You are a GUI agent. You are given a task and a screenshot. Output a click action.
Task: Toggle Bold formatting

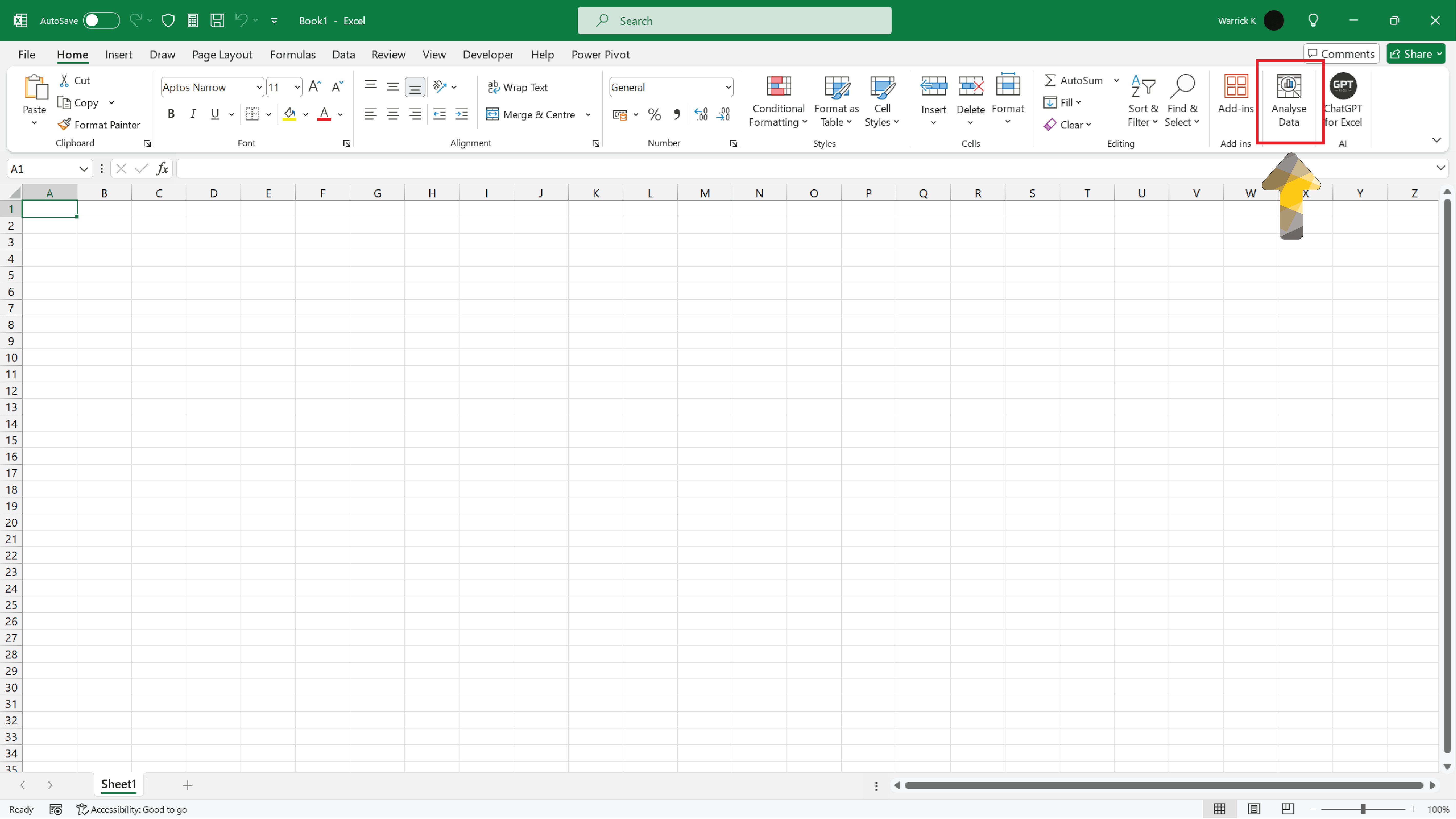point(171,114)
